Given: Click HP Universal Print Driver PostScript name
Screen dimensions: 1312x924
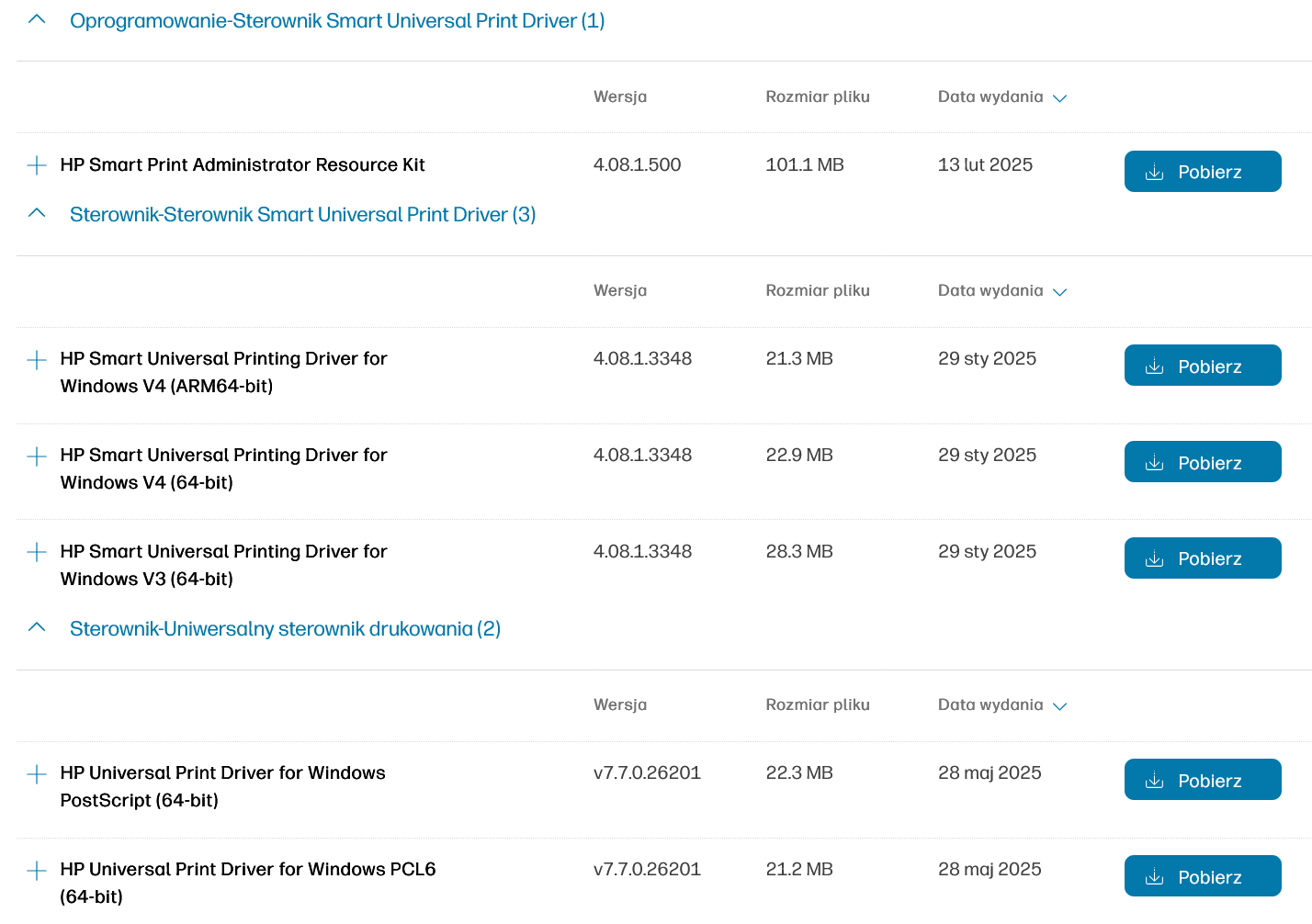Looking at the screenshot, I should pos(223,786).
